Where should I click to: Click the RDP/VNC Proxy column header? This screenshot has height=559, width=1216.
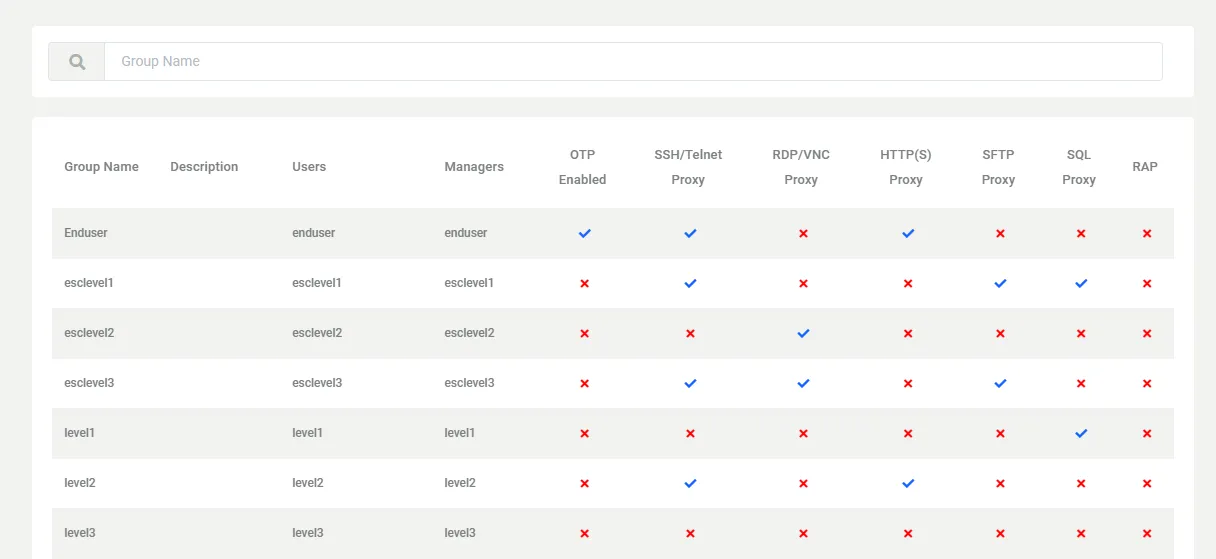tap(801, 167)
